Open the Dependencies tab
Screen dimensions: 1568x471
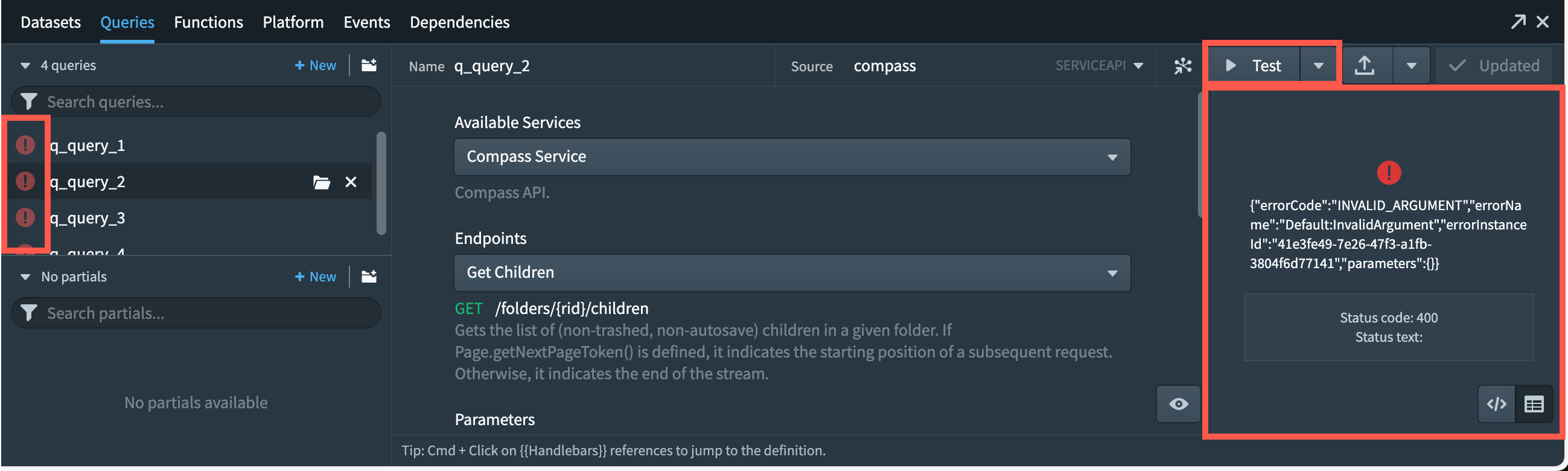459,22
